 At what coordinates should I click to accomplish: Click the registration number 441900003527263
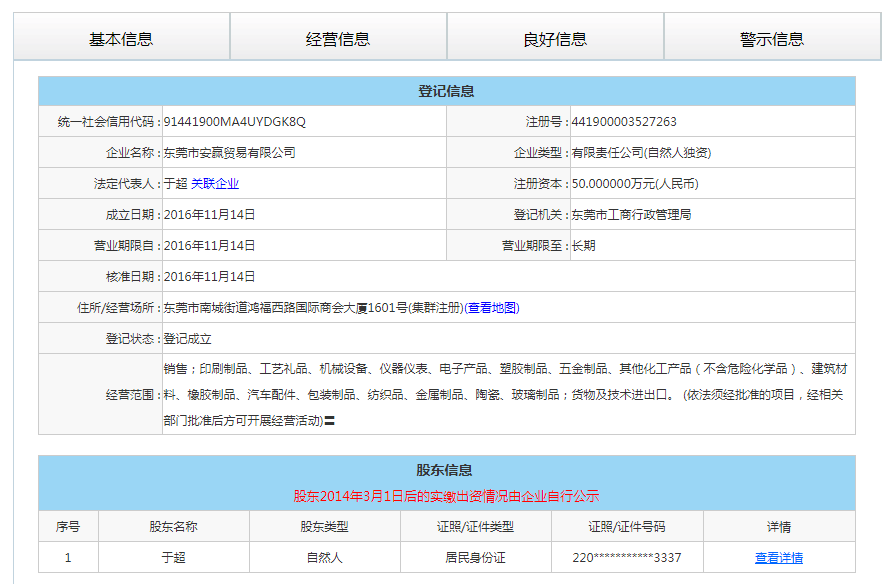click(x=623, y=122)
